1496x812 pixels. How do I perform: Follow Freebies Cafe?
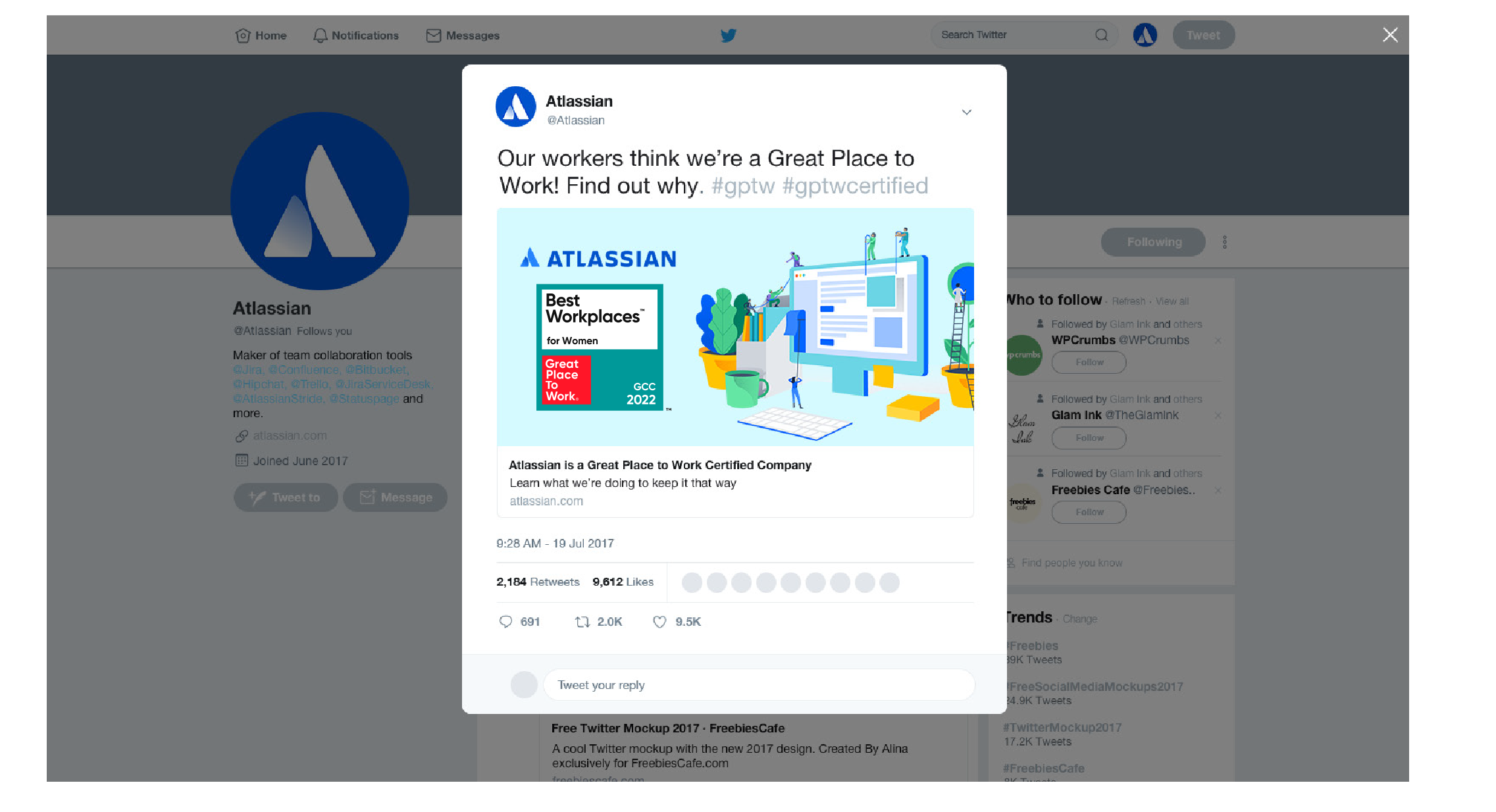click(x=1089, y=512)
